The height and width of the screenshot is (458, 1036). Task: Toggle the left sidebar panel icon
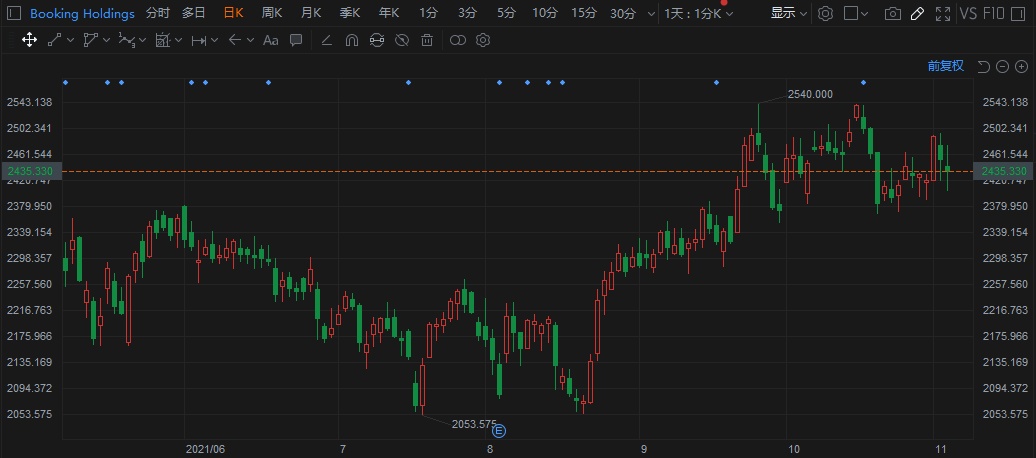[x=15, y=13]
